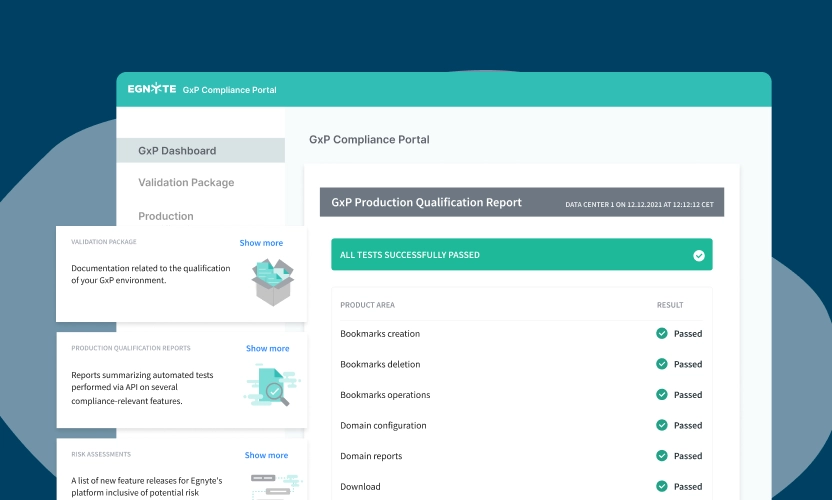Click the Download row passed check icon
Image resolution: width=832 pixels, height=500 pixels.
(661, 486)
